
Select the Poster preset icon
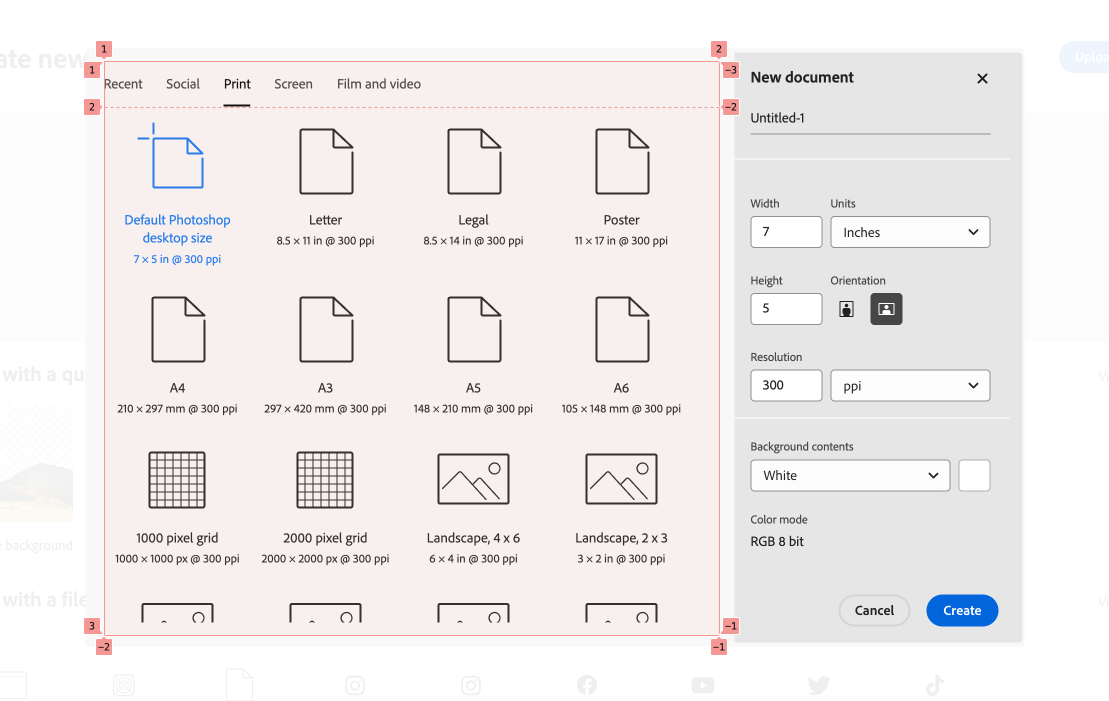621,162
